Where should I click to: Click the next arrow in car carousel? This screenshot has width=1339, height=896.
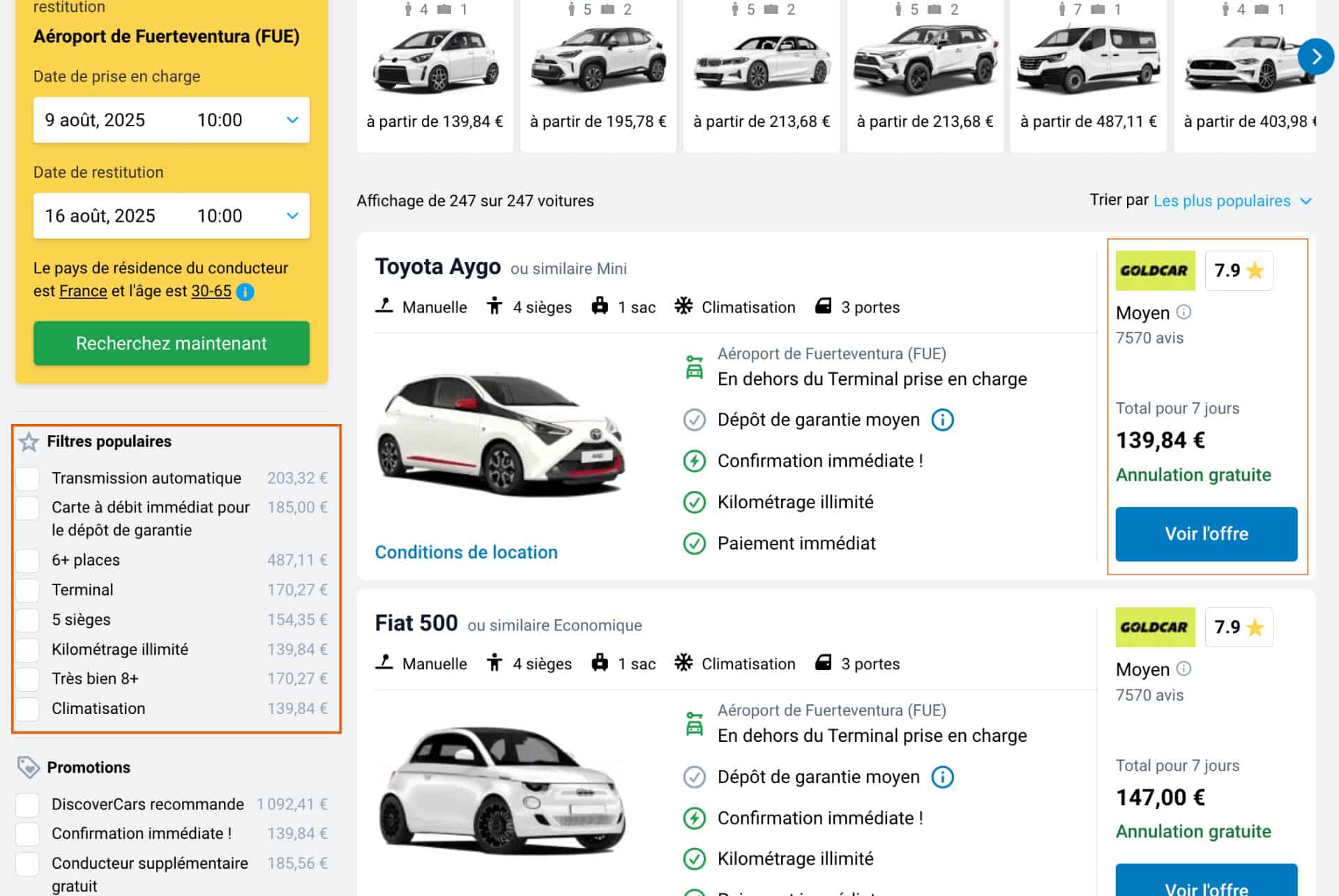(1315, 56)
